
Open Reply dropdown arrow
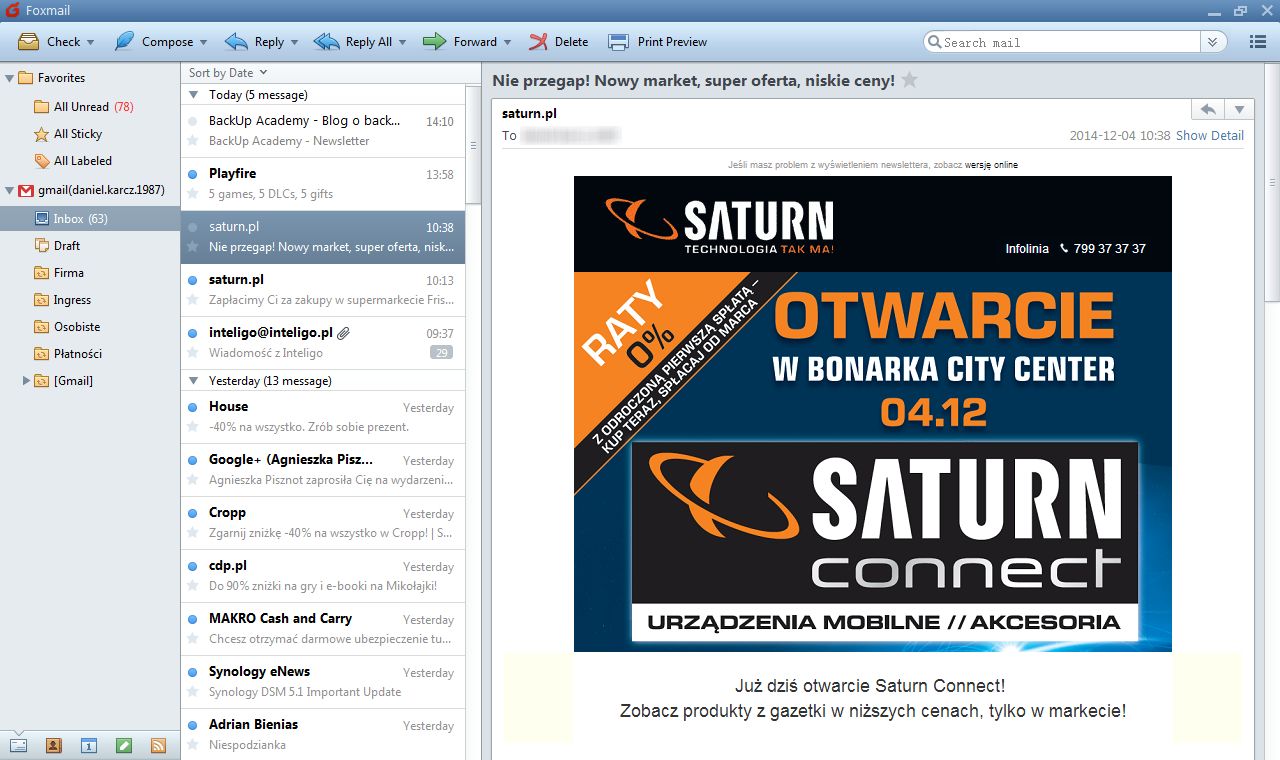294,43
